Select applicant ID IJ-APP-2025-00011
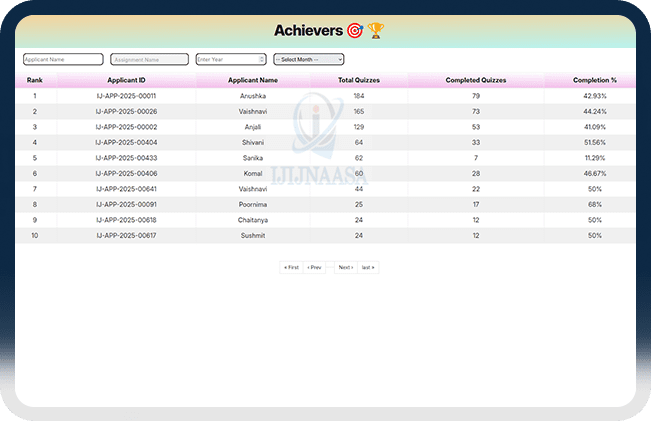Image resolution: width=651 pixels, height=421 pixels. click(127, 96)
